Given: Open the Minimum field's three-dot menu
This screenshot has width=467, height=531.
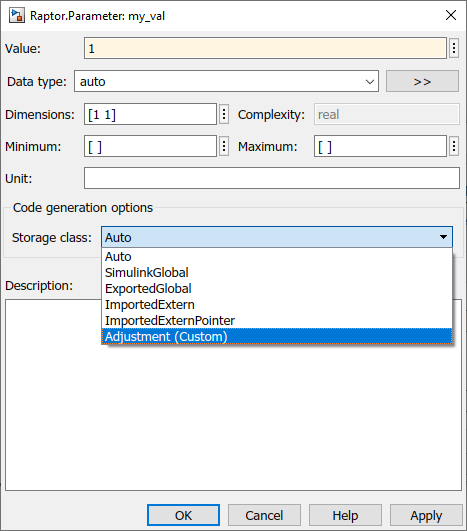Looking at the screenshot, I should [x=224, y=146].
